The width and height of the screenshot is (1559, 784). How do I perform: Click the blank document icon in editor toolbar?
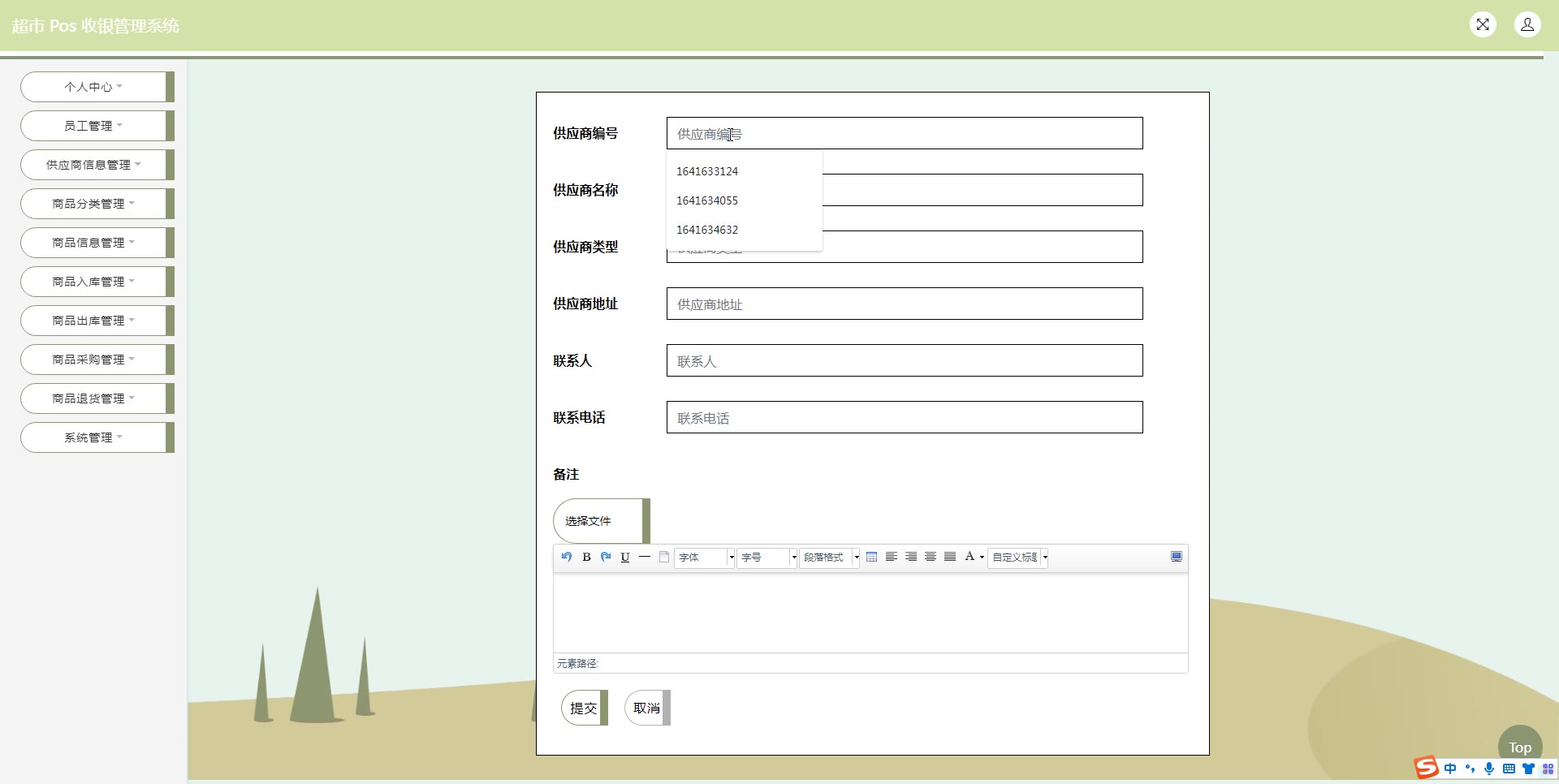click(x=664, y=557)
